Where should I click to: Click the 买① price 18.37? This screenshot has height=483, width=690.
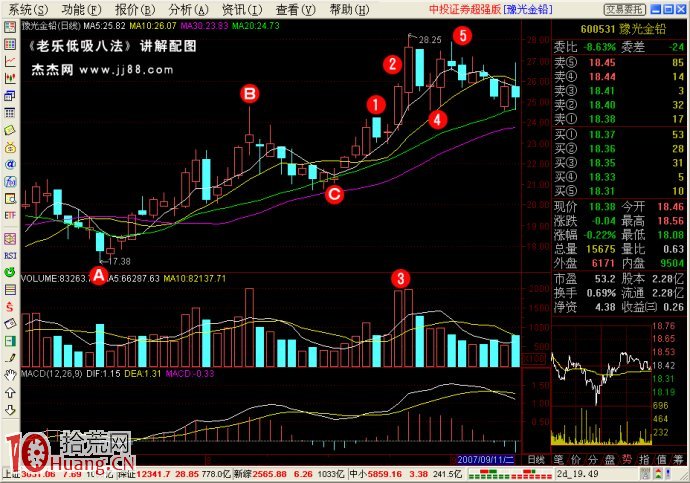[x=602, y=134]
